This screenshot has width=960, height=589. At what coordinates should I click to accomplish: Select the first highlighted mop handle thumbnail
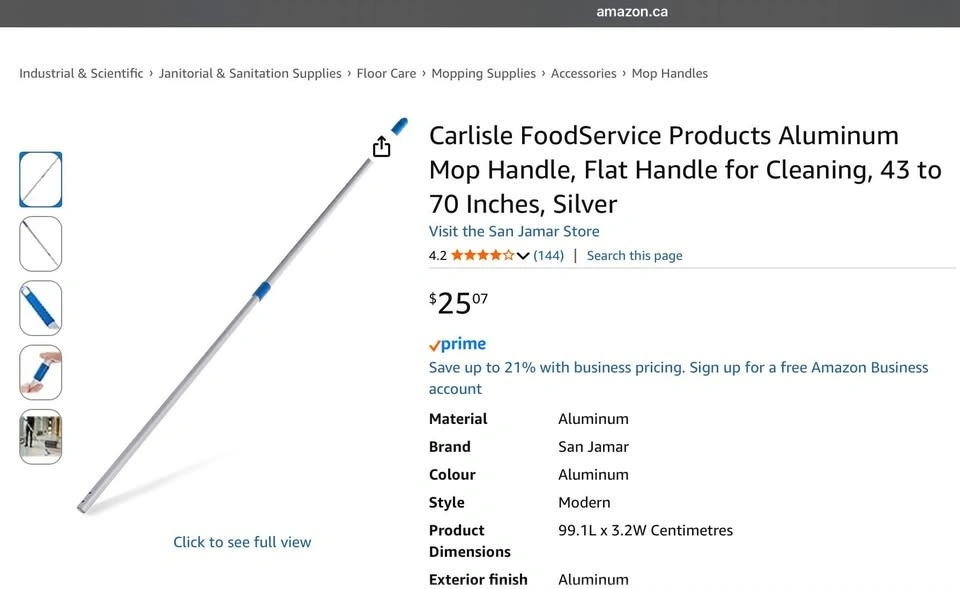[41, 180]
